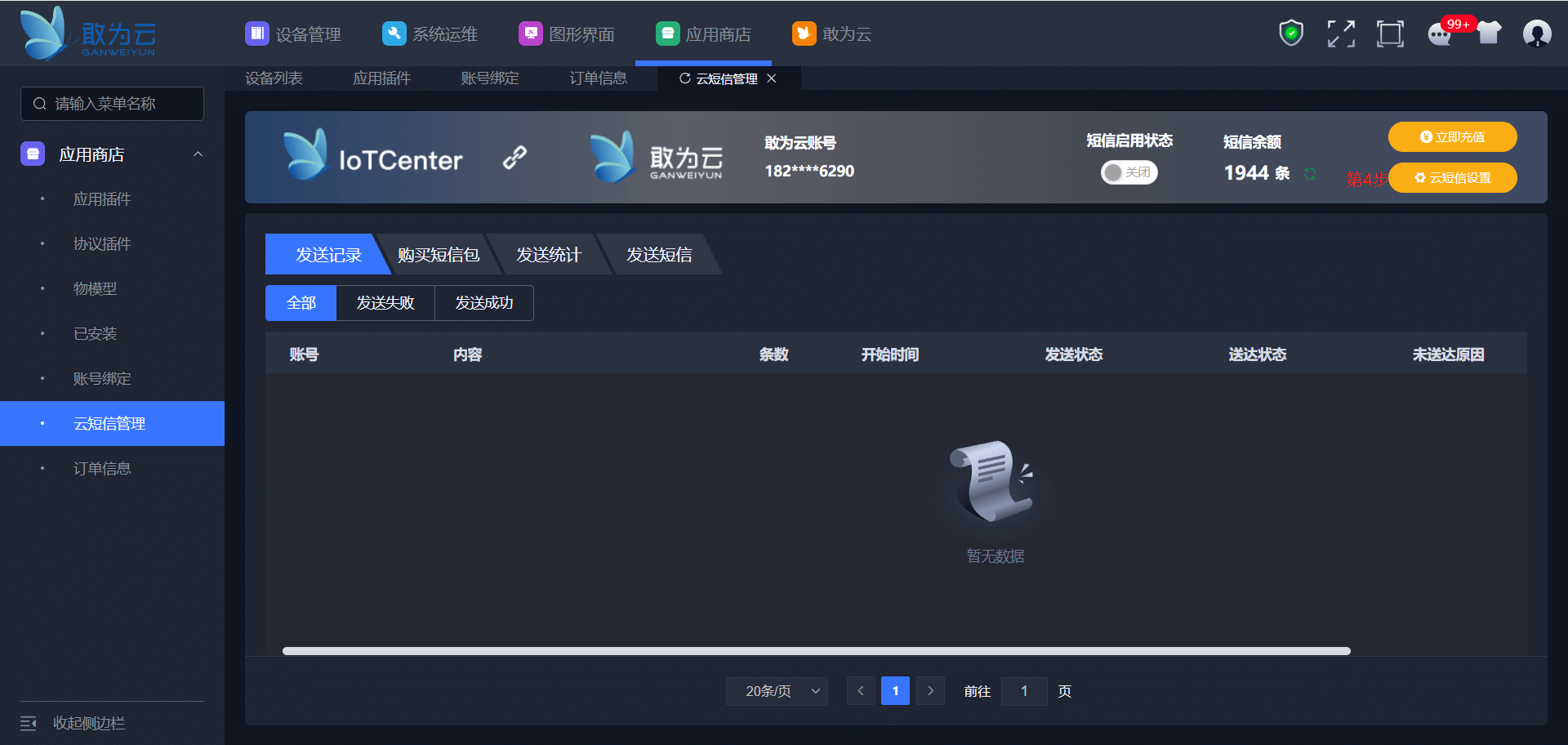Filter records by 发送失败

[385, 303]
